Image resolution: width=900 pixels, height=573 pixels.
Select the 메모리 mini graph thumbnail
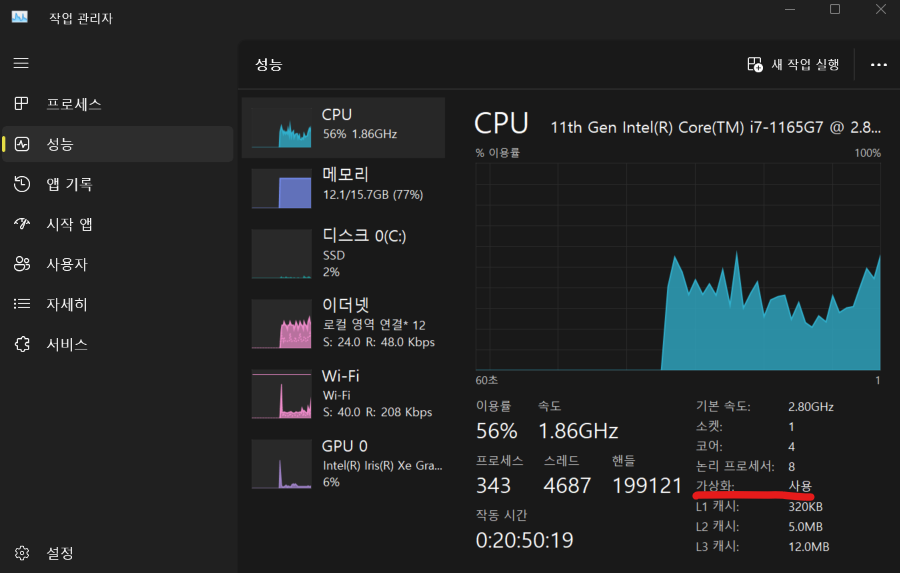pos(281,188)
